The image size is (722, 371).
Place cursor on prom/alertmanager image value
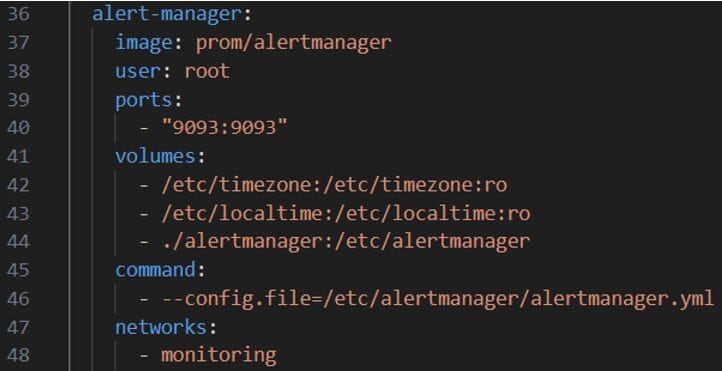click(x=294, y=43)
